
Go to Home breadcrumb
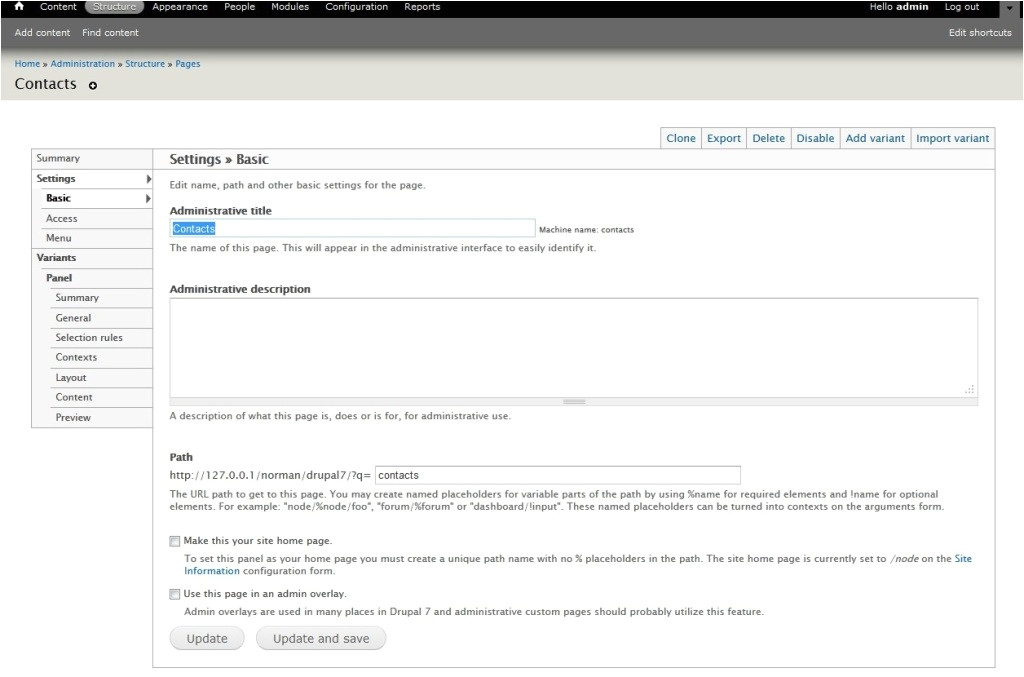pyautogui.click(x=27, y=64)
